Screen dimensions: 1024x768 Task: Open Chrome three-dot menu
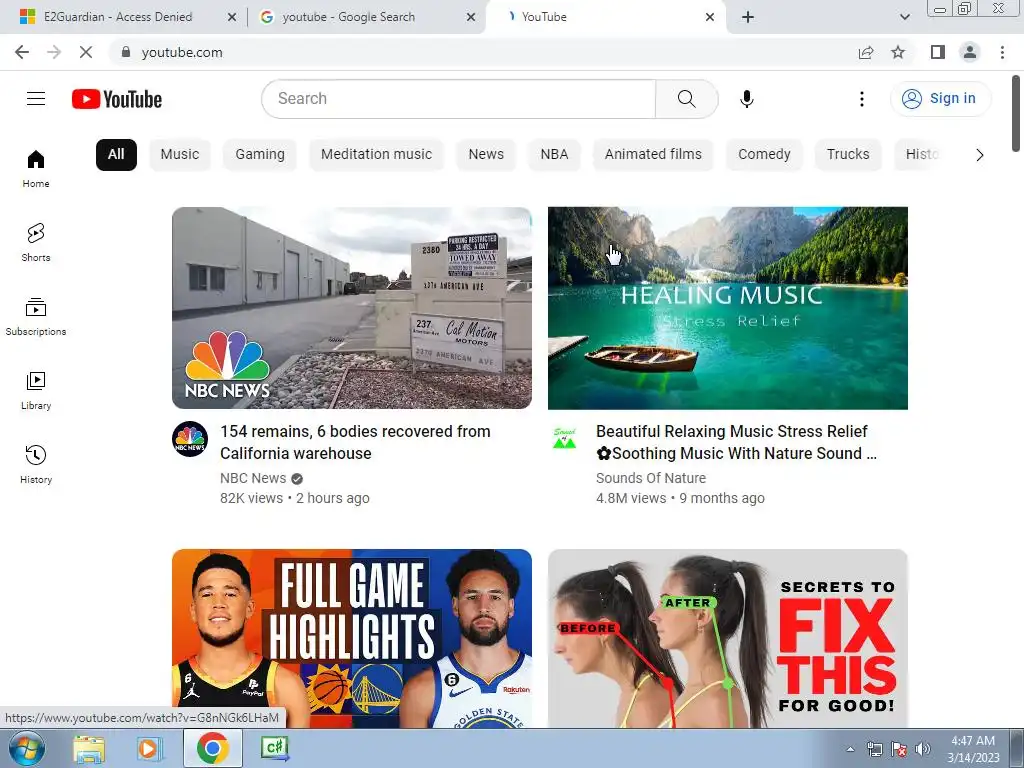tap(1002, 52)
